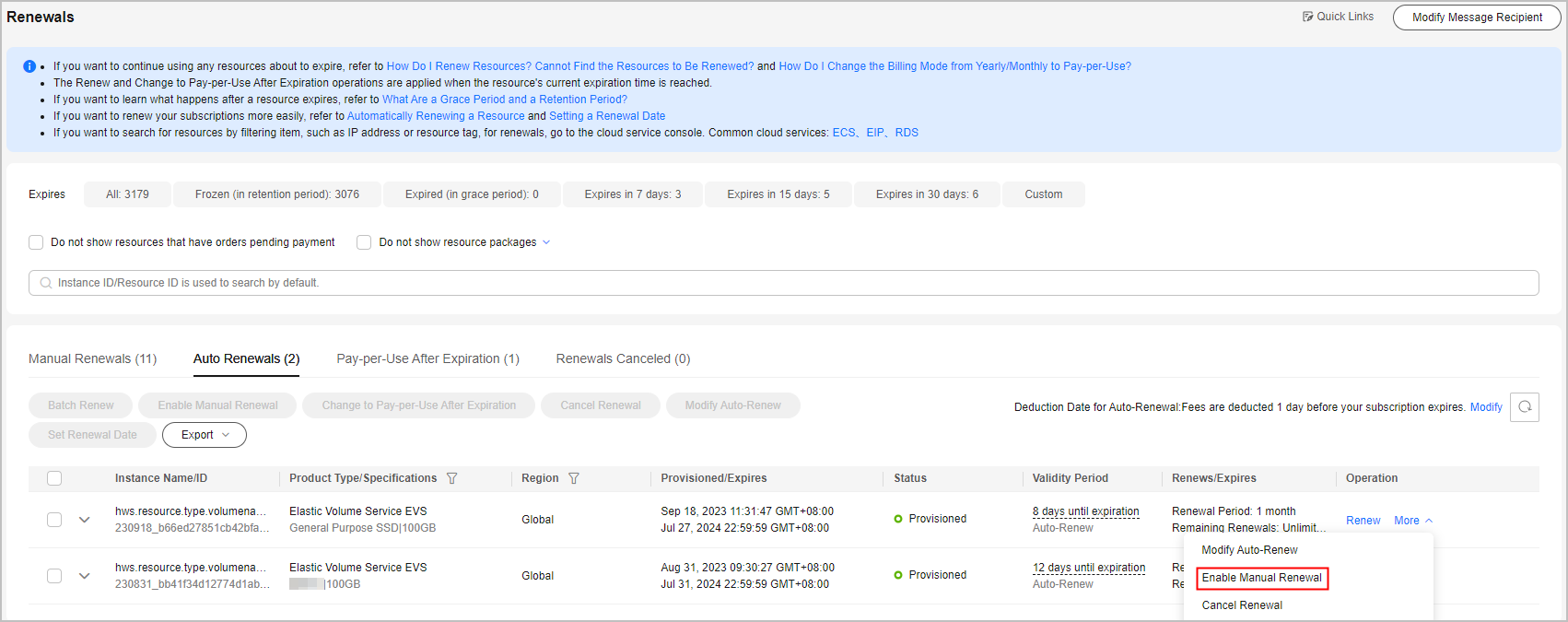
Task: Open the Export dropdown
Action: pyautogui.click(x=204, y=435)
